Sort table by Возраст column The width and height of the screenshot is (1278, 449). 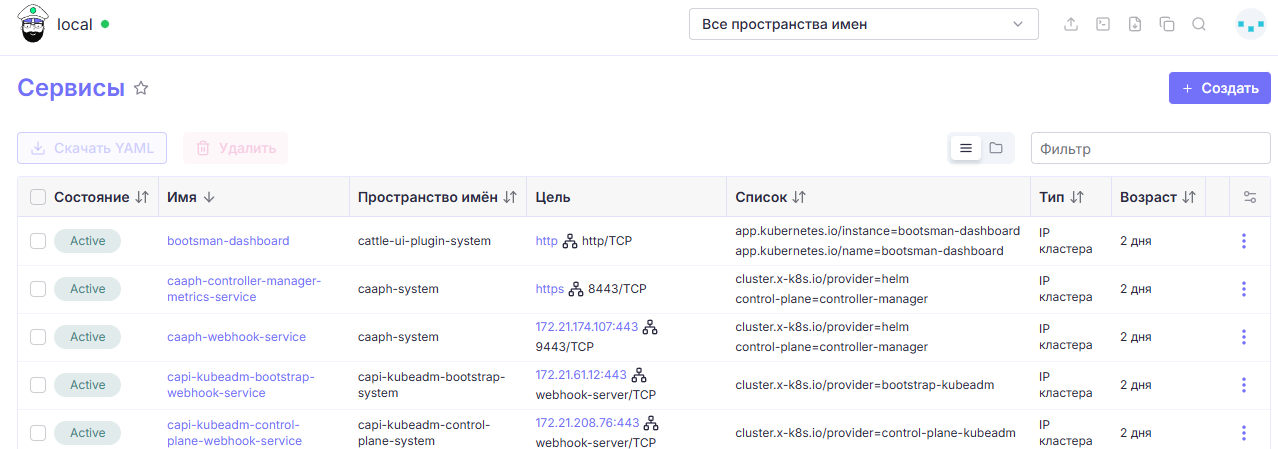[x=1158, y=197]
